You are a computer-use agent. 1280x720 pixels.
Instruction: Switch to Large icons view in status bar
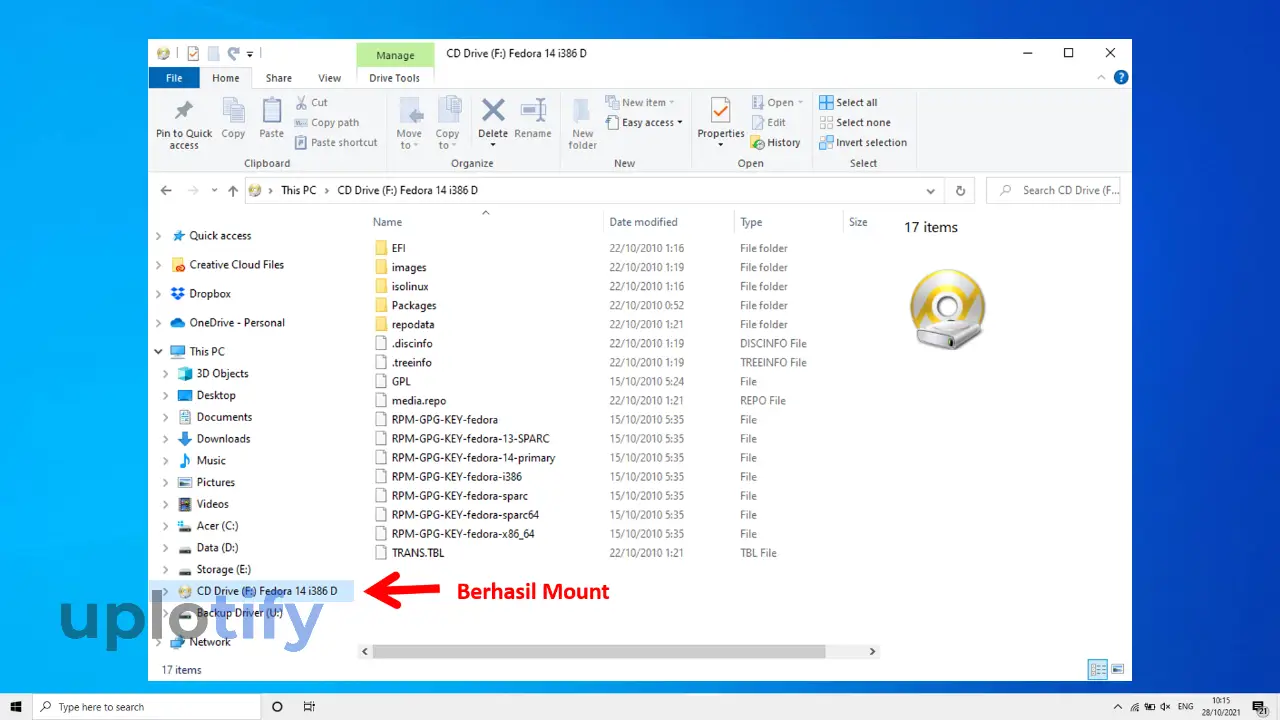(1117, 669)
